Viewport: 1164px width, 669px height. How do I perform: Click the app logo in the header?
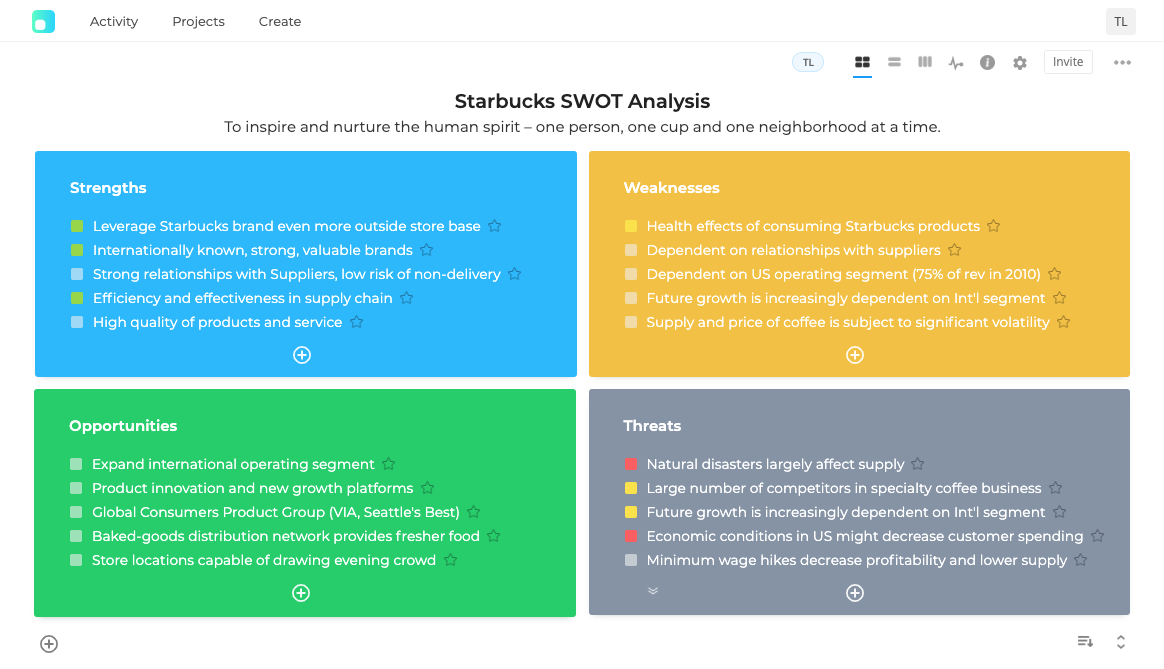[43, 20]
